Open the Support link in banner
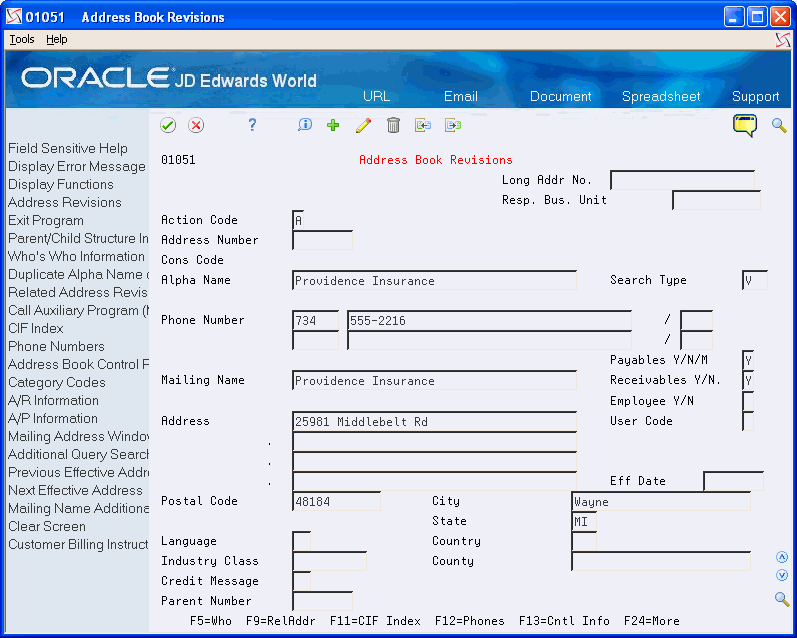Image resolution: width=797 pixels, height=638 pixels. pos(755,96)
